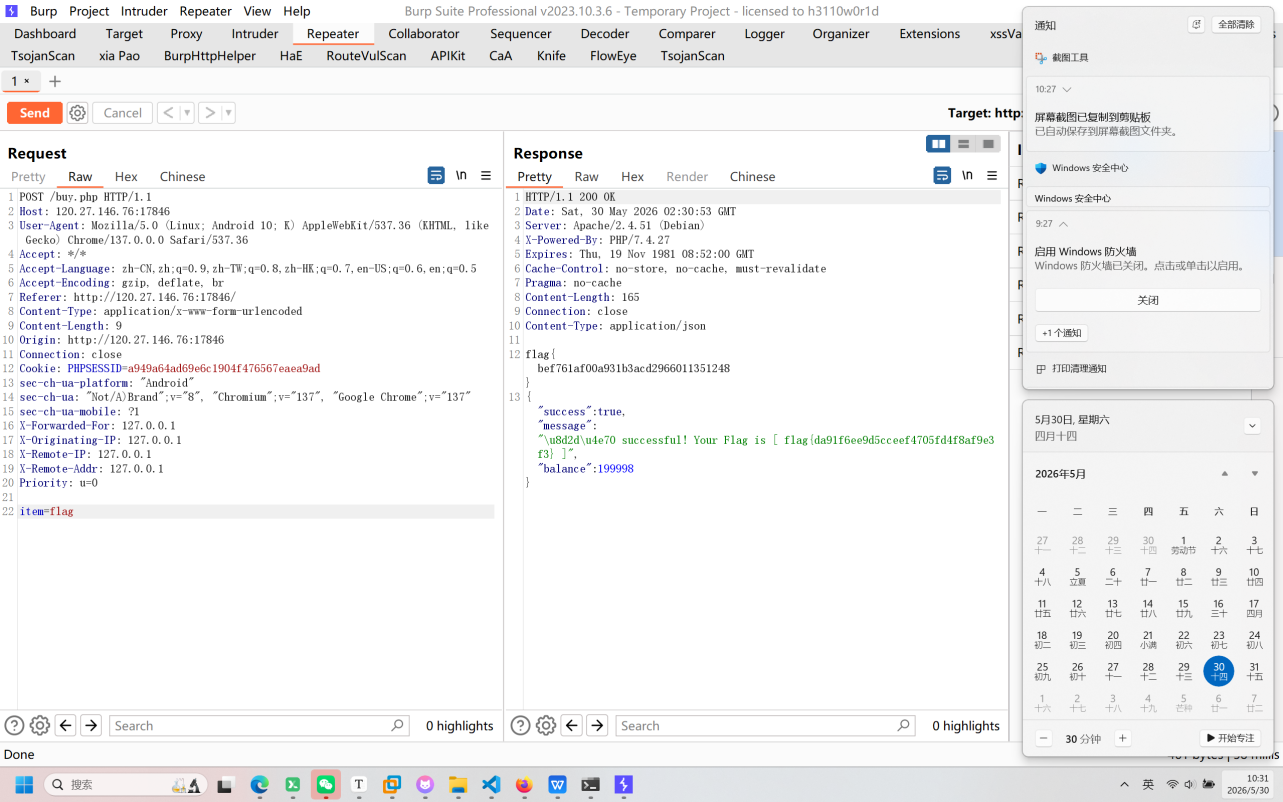Open Visual Studio Code from taskbar
The height and width of the screenshot is (802, 1283).
[x=491, y=785]
